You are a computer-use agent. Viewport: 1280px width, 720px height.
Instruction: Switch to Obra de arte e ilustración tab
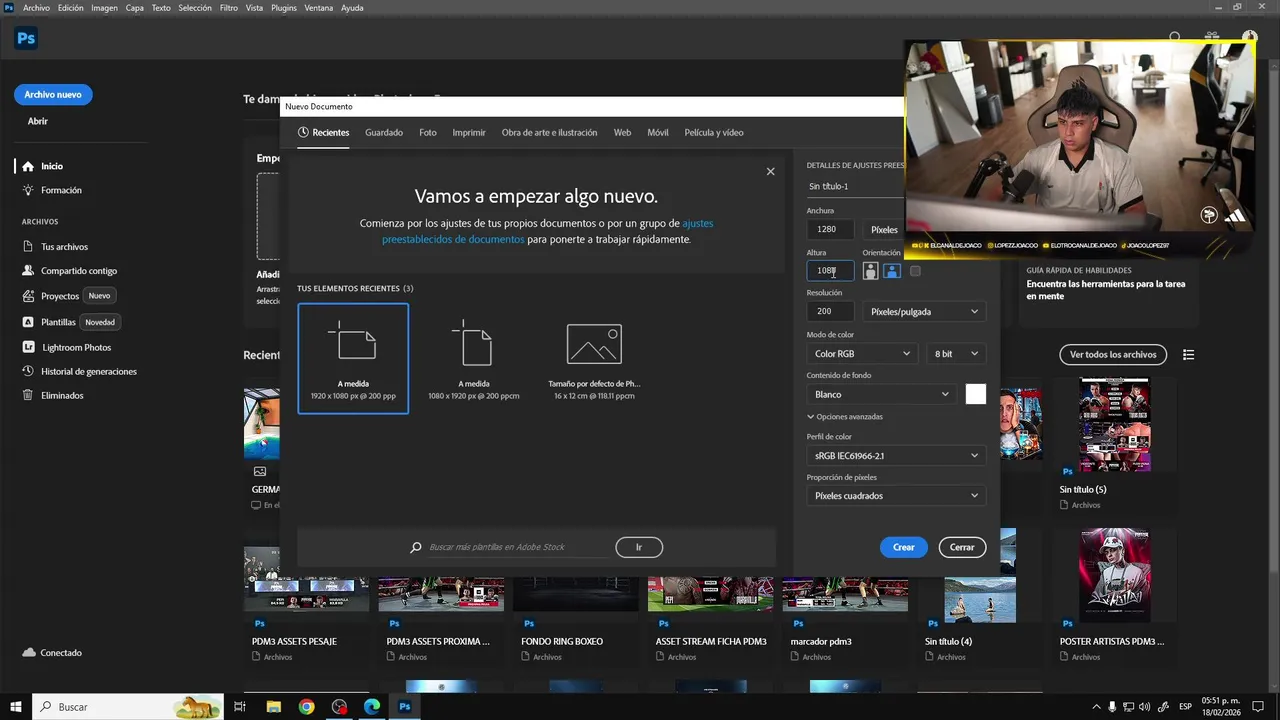549,133
